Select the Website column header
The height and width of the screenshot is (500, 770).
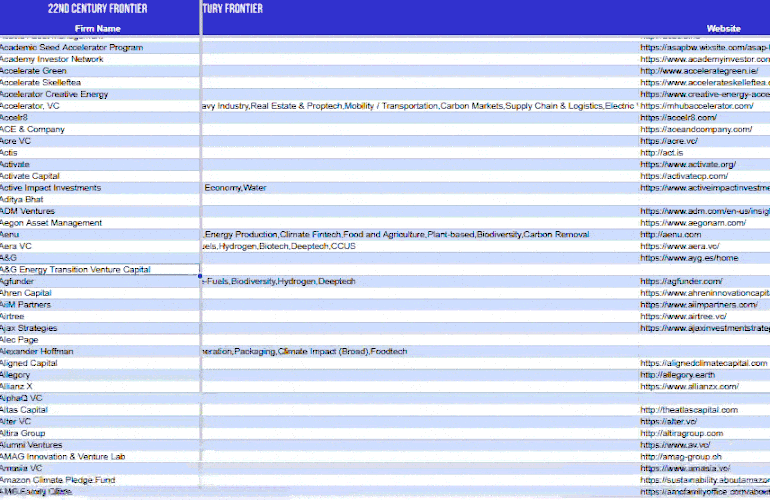[723, 28]
